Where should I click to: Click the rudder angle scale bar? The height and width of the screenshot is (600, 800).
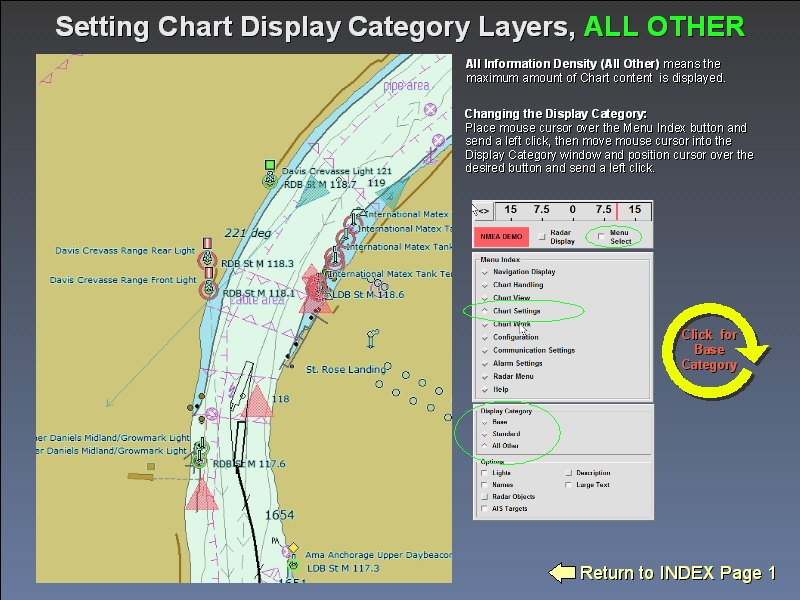pos(573,210)
